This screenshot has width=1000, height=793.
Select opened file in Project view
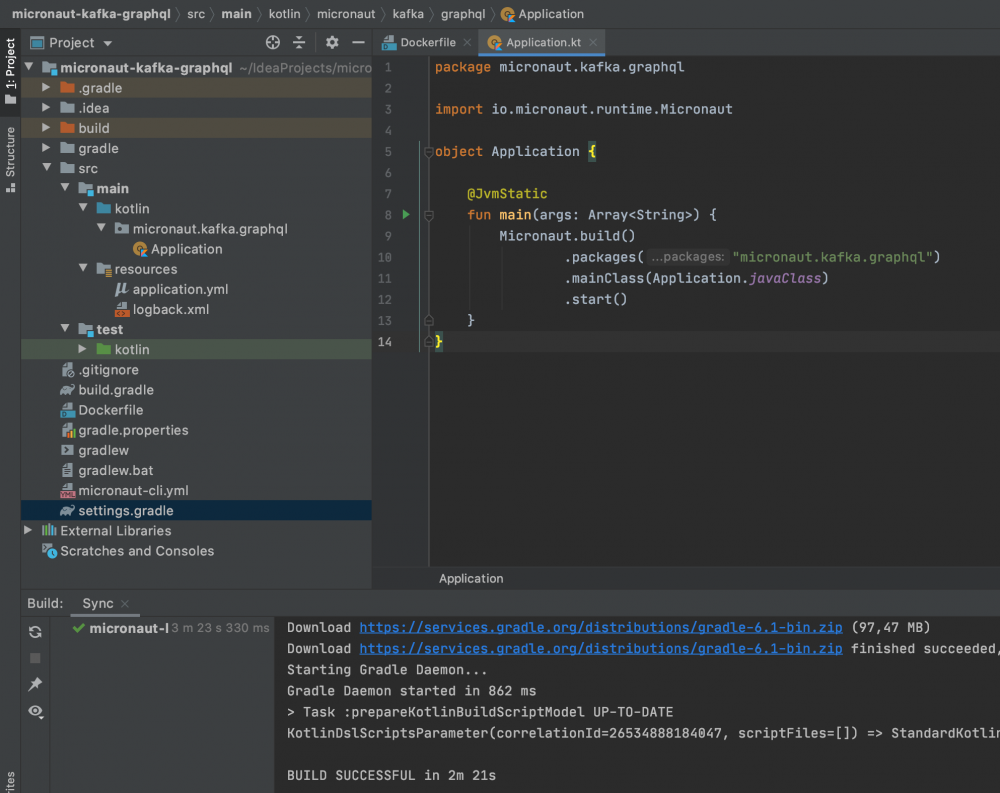[x=272, y=43]
